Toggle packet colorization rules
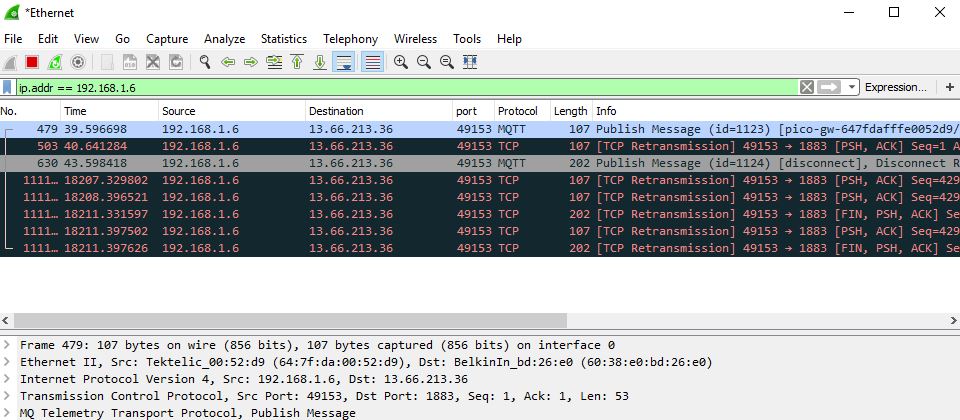The height and width of the screenshot is (420, 960). point(372,62)
